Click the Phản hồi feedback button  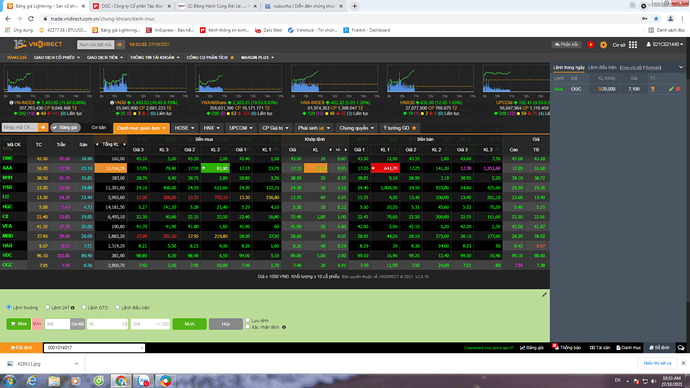(x=567, y=44)
